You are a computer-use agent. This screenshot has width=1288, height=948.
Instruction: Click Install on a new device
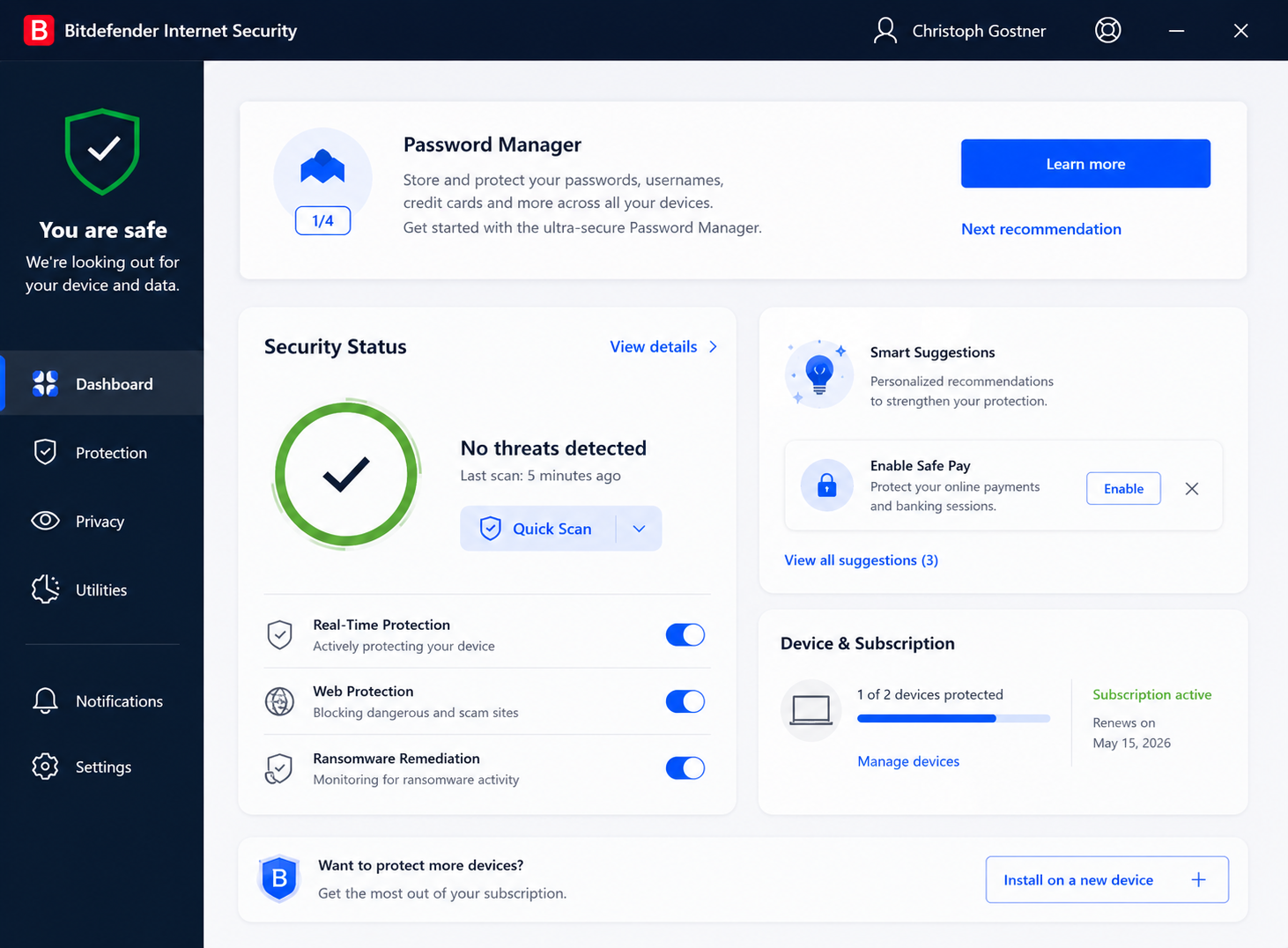pos(1107,879)
